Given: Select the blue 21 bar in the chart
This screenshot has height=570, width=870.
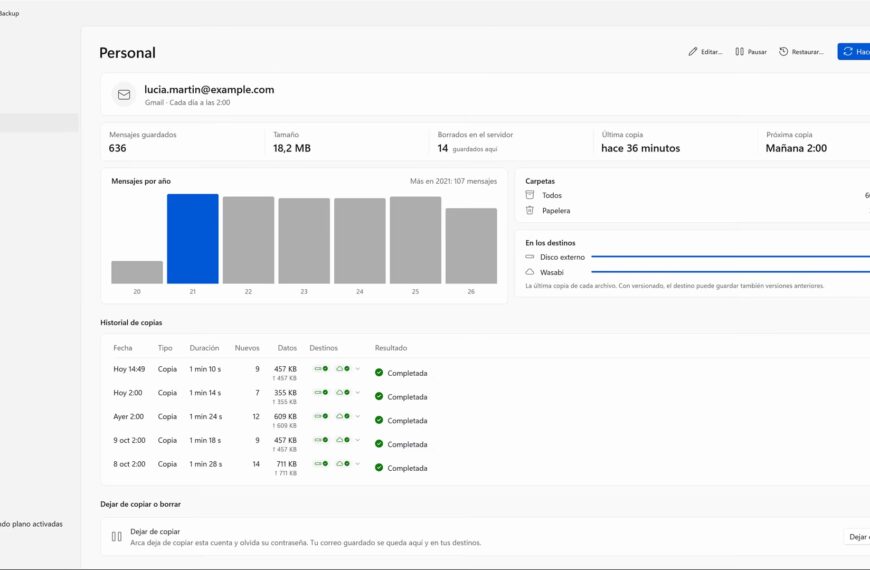Looking at the screenshot, I should point(193,239).
